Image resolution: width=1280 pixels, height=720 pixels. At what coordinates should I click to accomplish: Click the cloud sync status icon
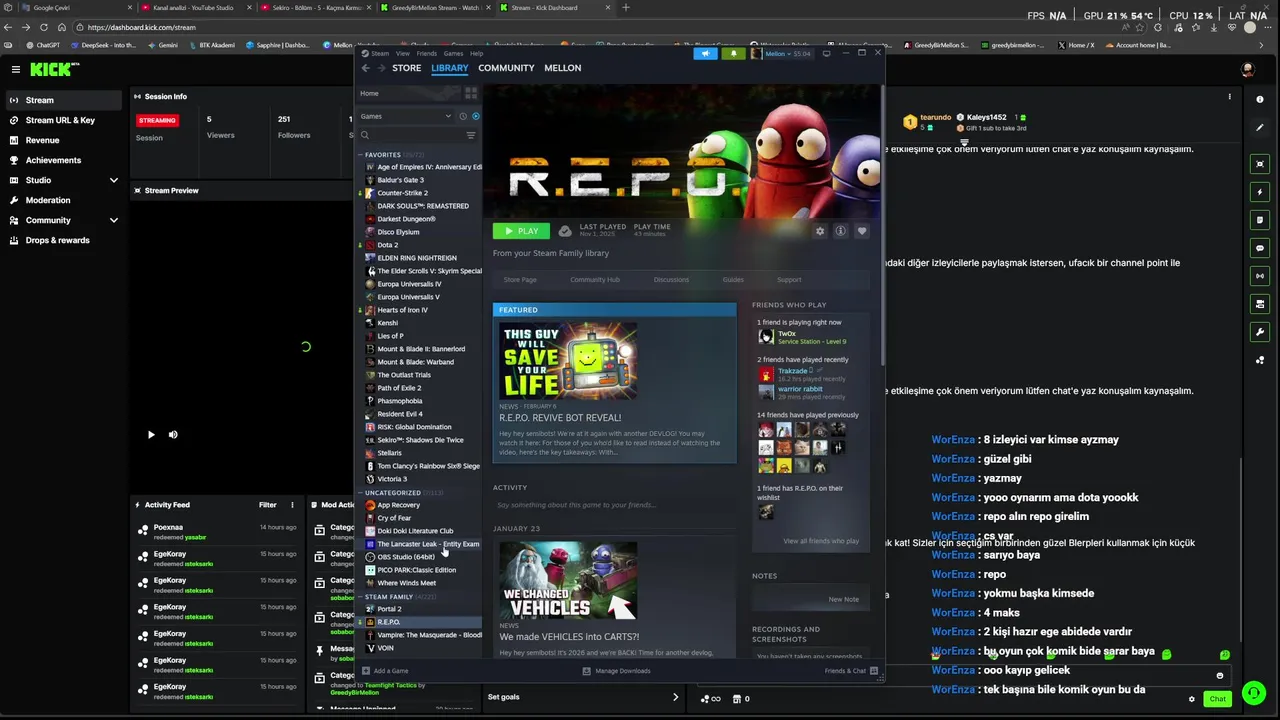point(565,231)
